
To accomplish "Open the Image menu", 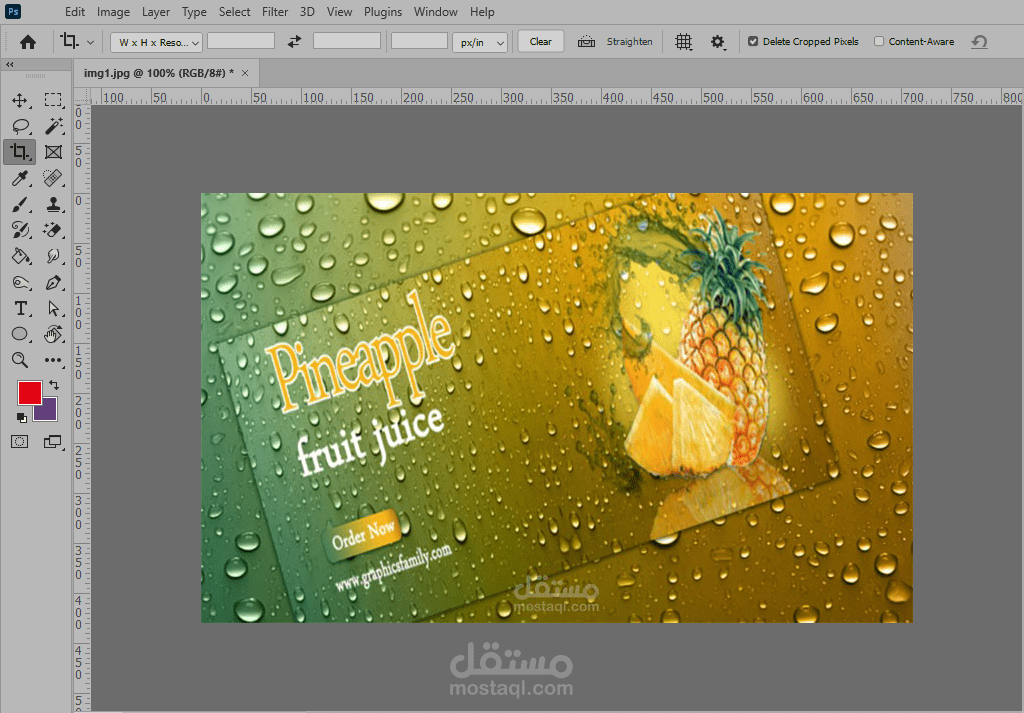I will [x=113, y=12].
